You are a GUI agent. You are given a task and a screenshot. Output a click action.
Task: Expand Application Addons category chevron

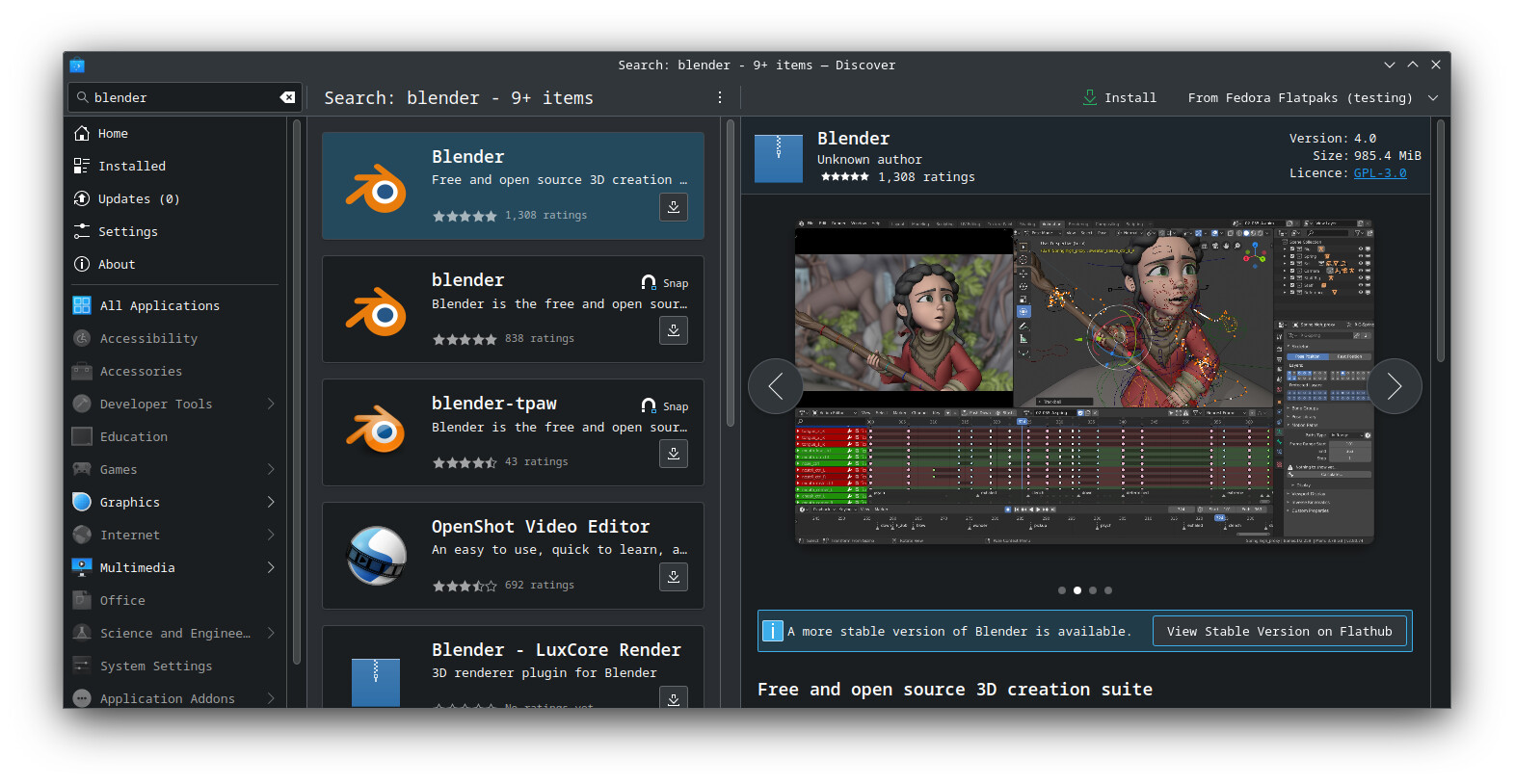tap(271, 698)
